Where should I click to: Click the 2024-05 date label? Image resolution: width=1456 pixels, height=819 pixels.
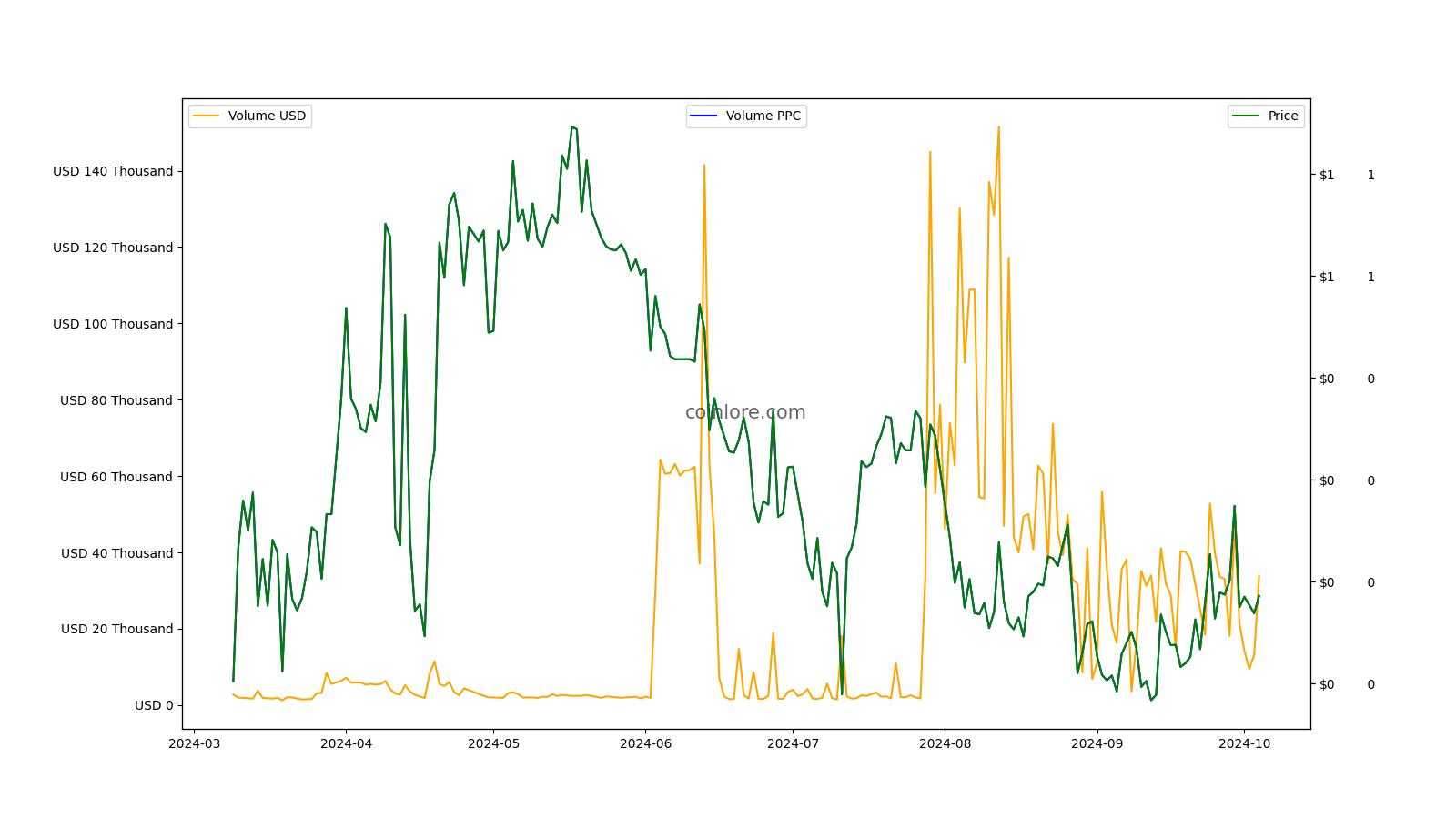(493, 743)
